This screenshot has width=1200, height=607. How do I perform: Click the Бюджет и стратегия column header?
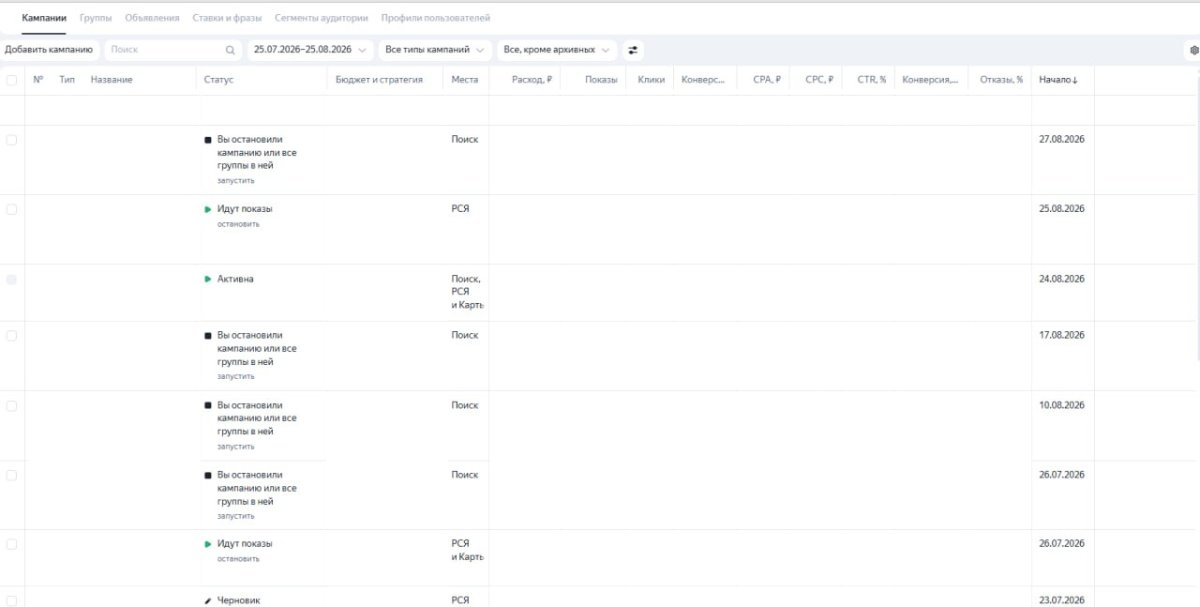[378, 80]
